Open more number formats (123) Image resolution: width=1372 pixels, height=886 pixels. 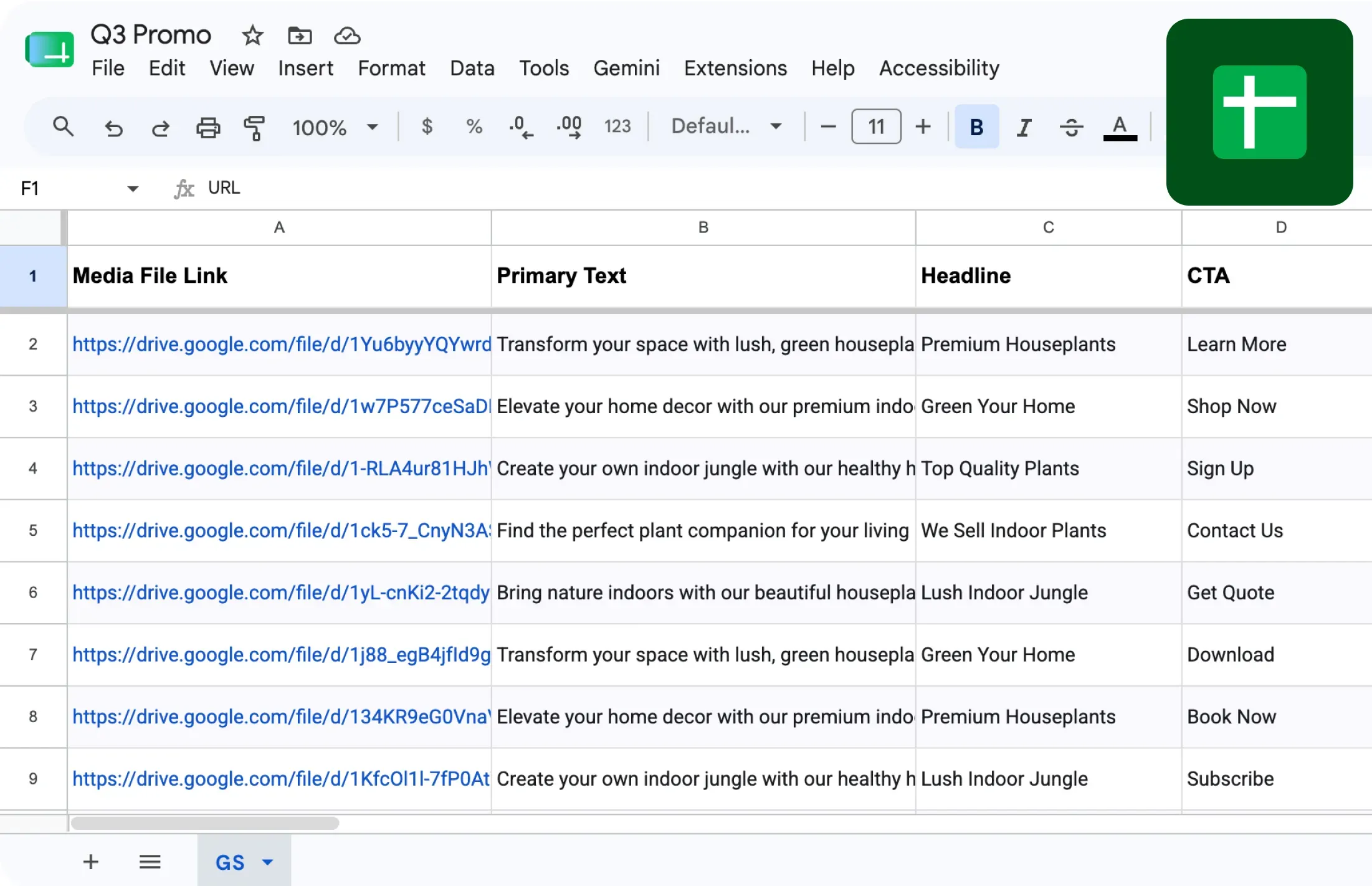coord(617,126)
